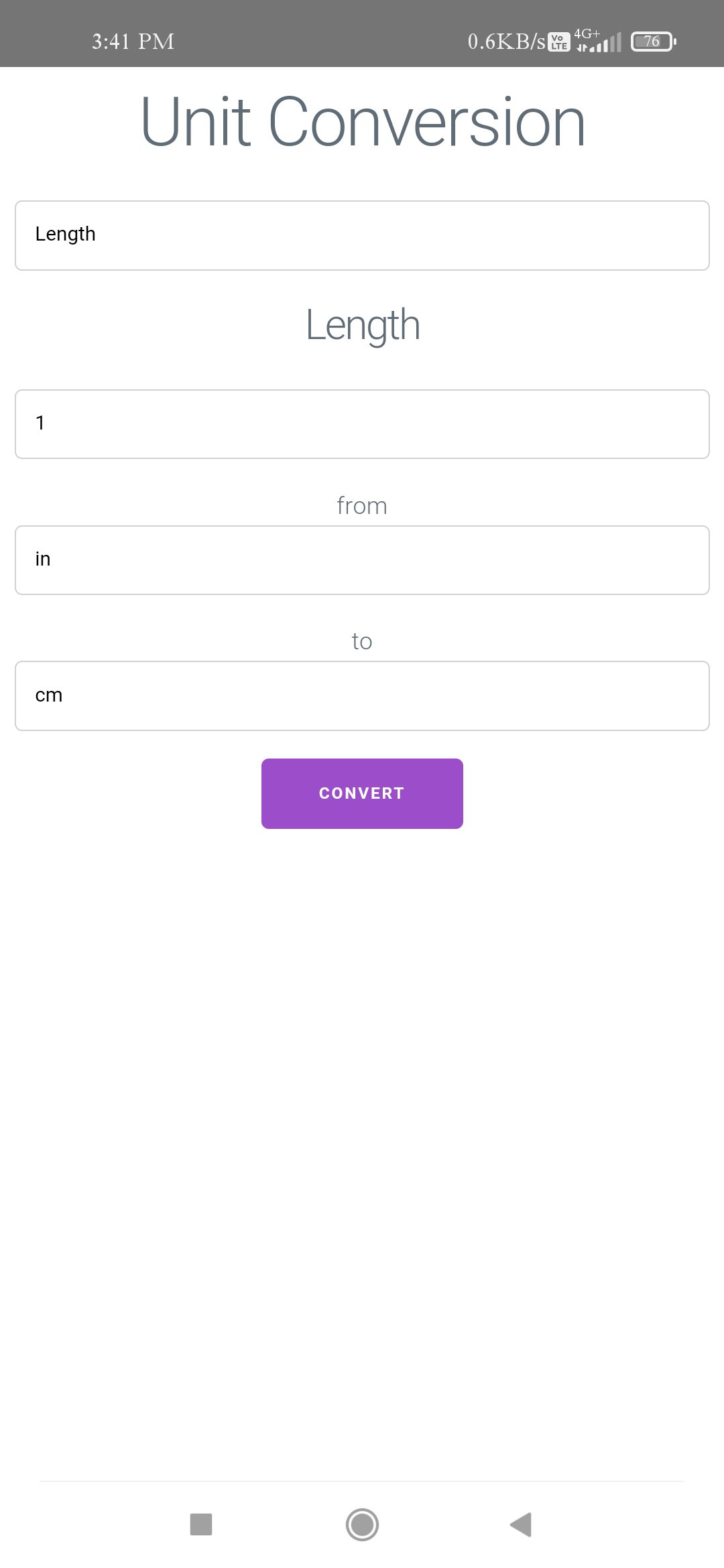Viewport: 724px width, 1568px height.
Task: Open the Length category dropdown
Action: click(x=362, y=234)
